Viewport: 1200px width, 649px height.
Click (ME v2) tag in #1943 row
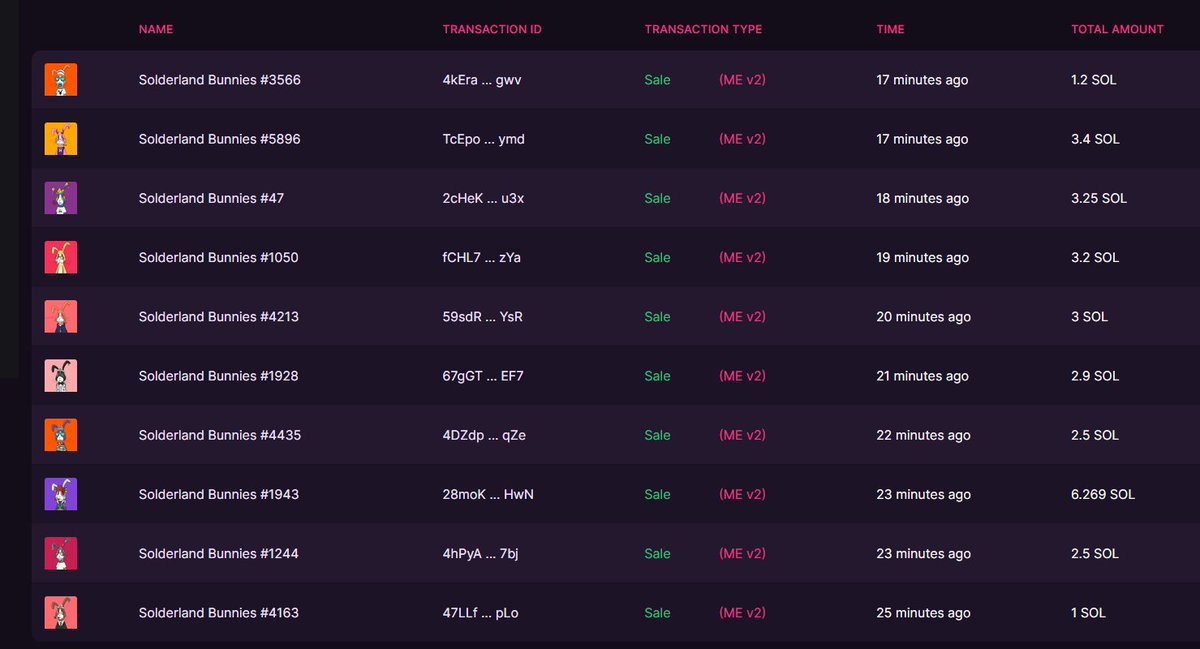pyautogui.click(x=742, y=494)
